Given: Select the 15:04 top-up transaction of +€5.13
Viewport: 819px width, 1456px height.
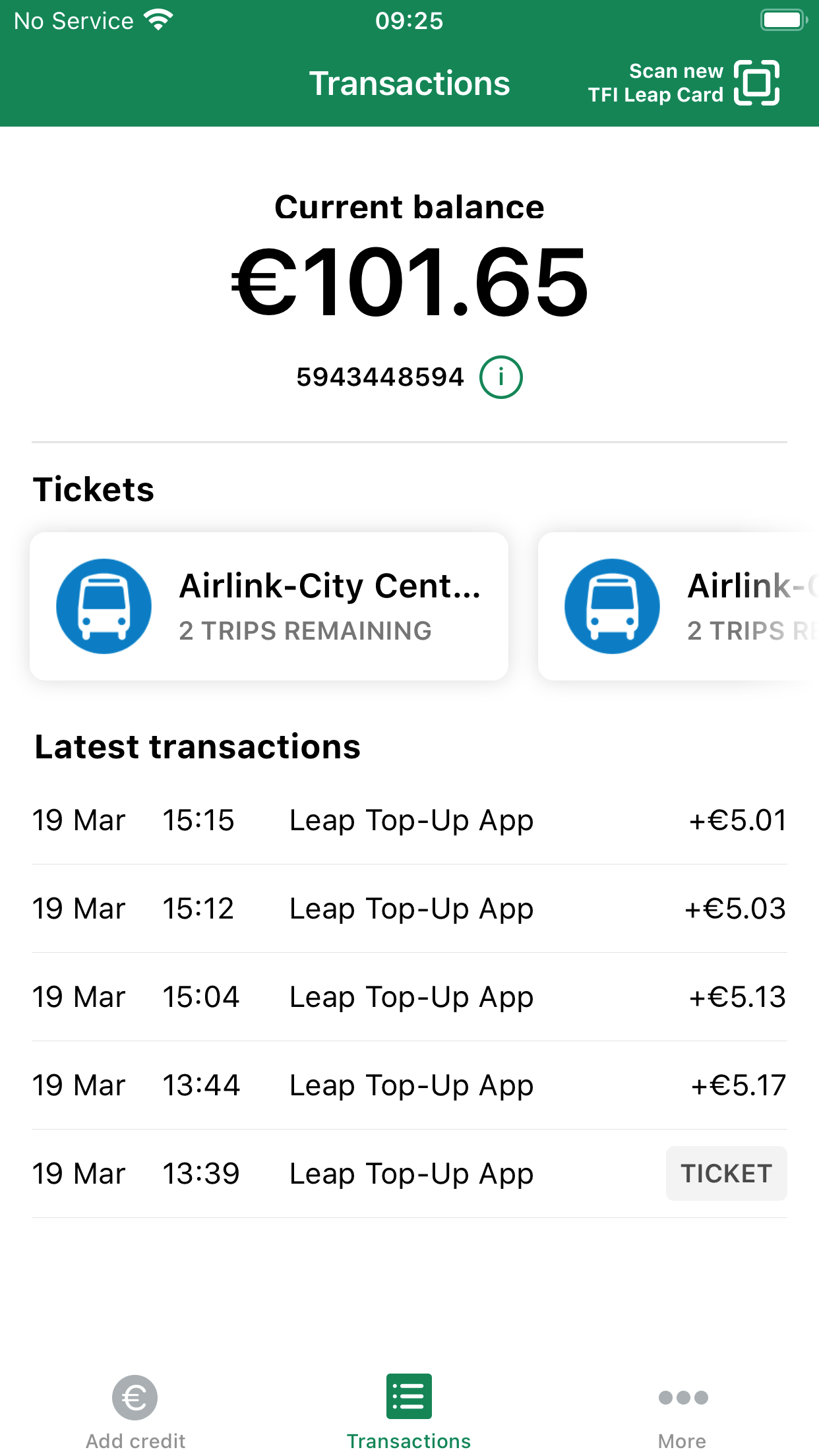Looking at the screenshot, I should 409,997.
